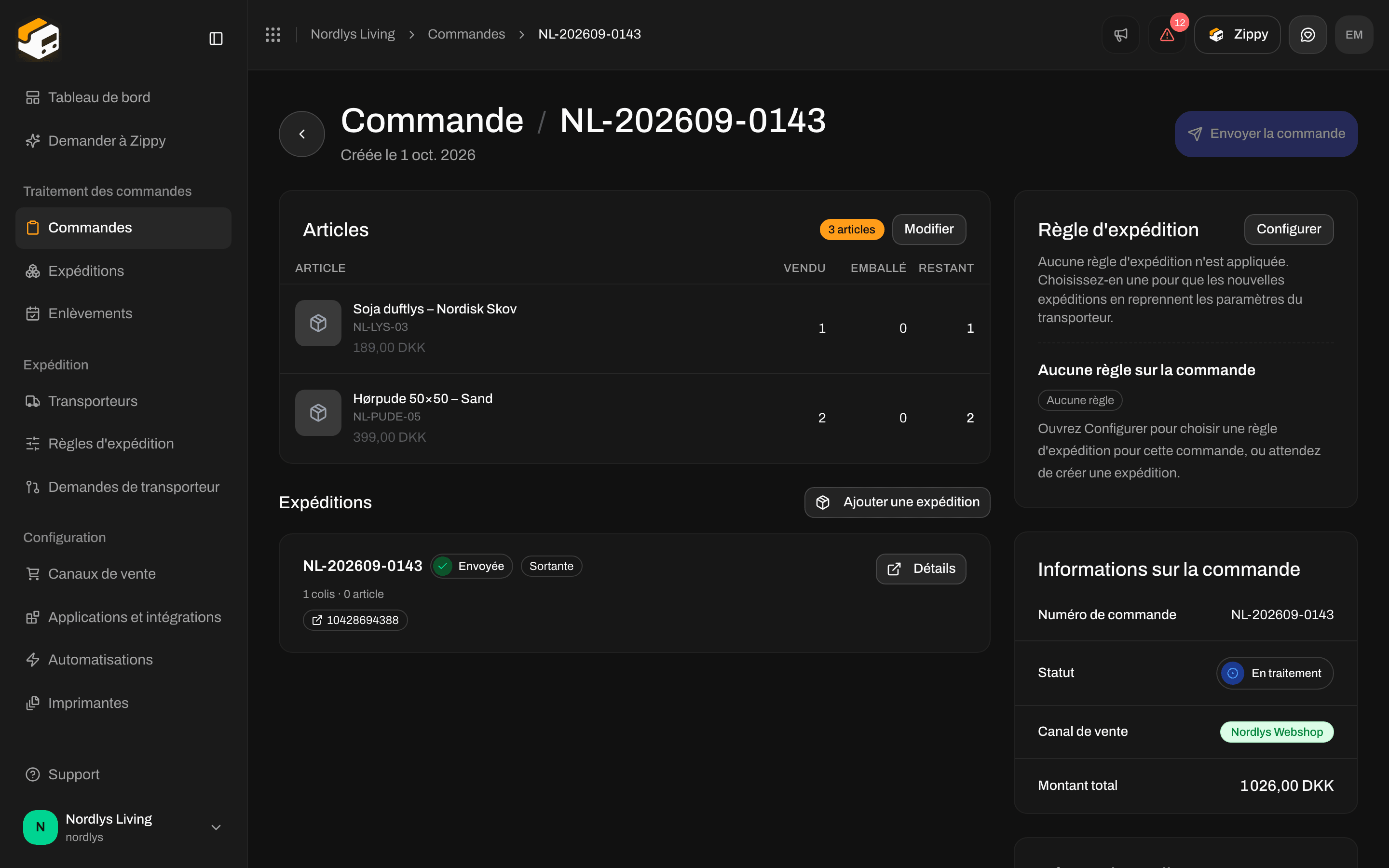This screenshot has width=1389, height=868.
Task: Open the chat support bubble icon
Action: (x=1307, y=34)
